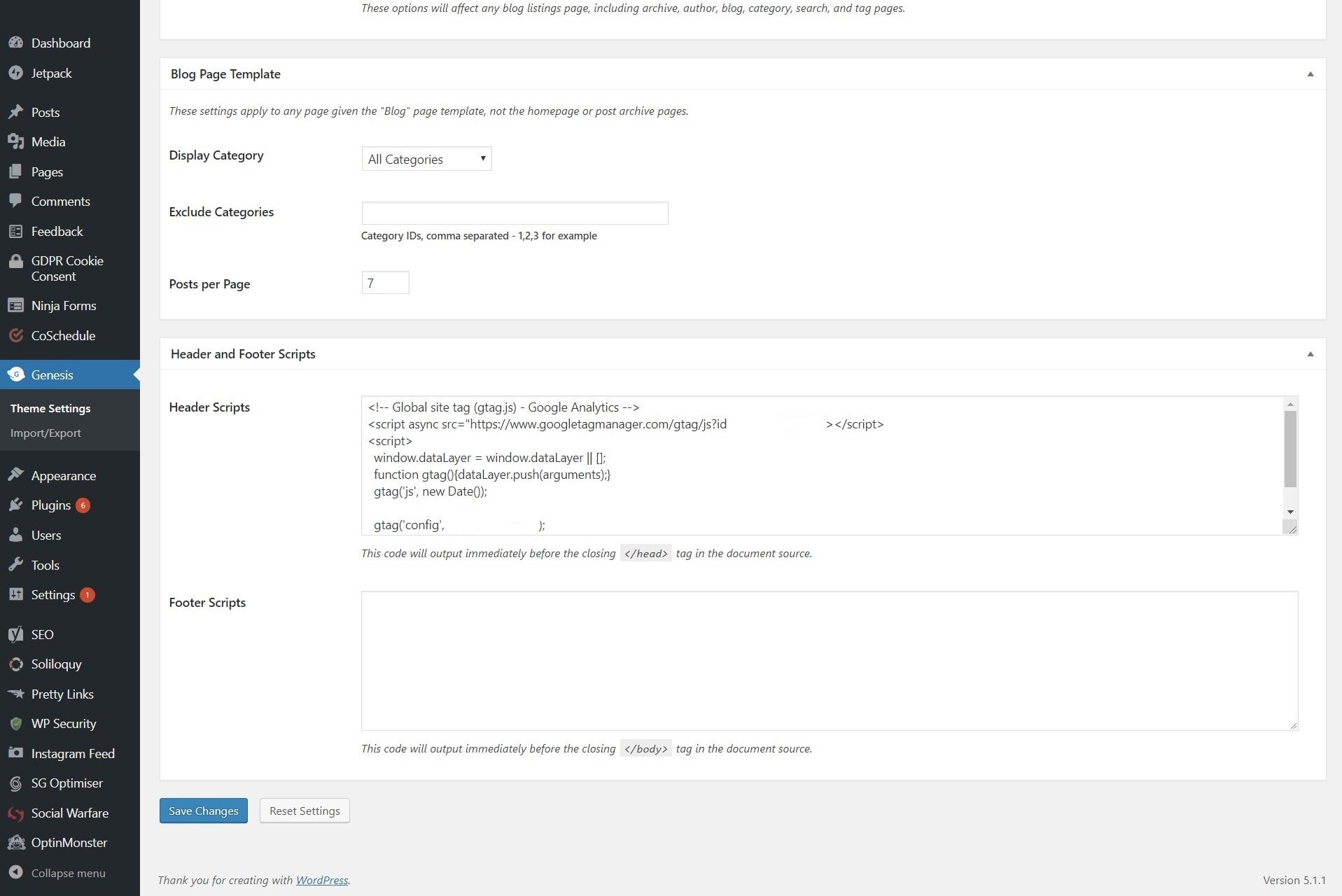Click Header Scripts scrollbar down arrow

coord(1290,512)
